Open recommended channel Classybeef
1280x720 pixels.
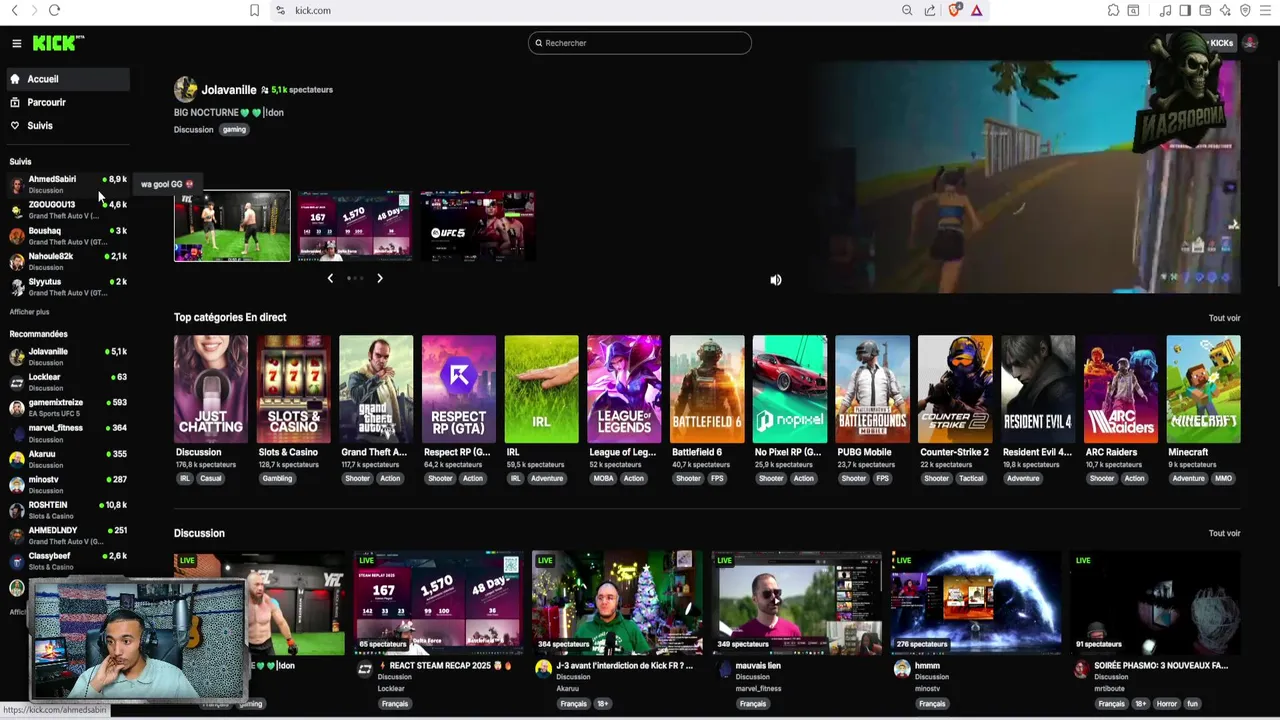pyautogui.click(x=68, y=561)
